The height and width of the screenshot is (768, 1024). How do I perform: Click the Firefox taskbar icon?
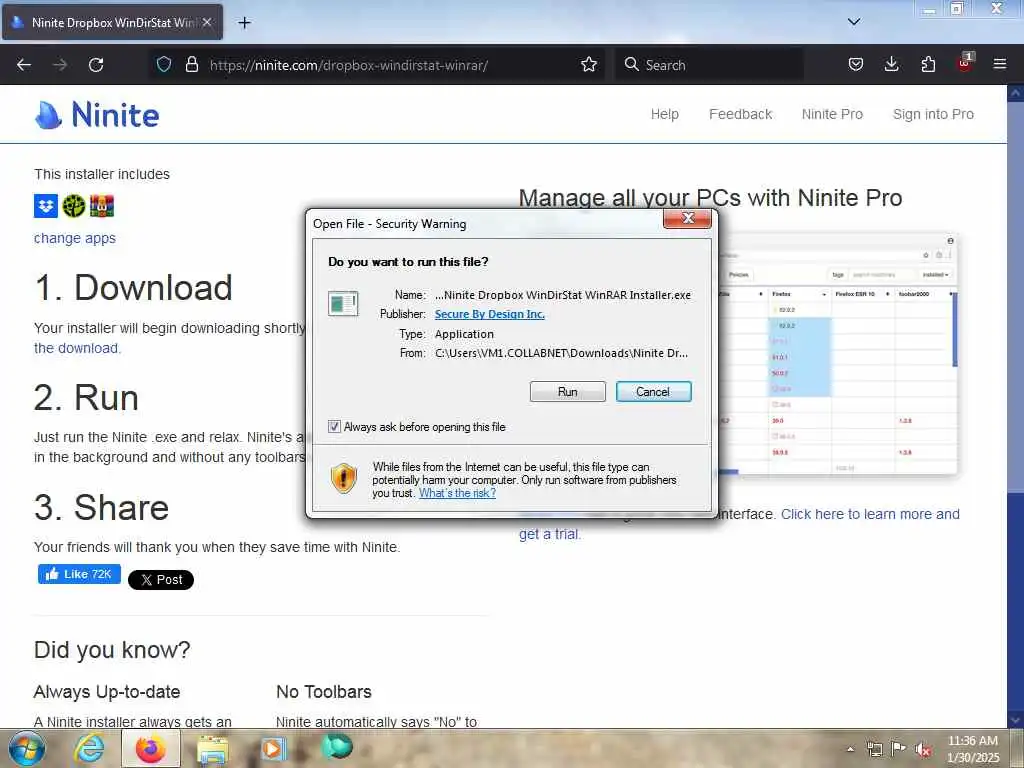coord(150,749)
